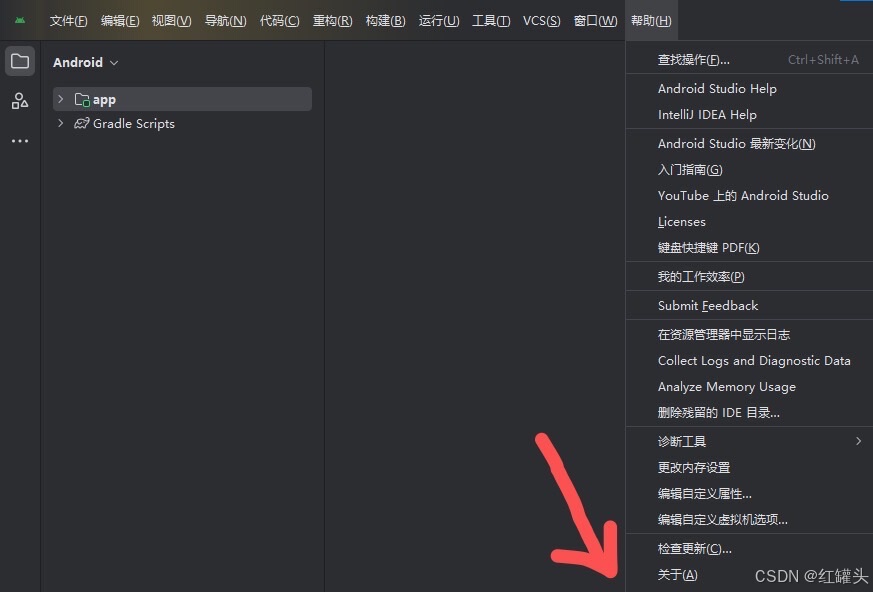This screenshot has height=592, width=873.
Task: Open Android Studio 最新变化(N)
Action: pos(749,144)
